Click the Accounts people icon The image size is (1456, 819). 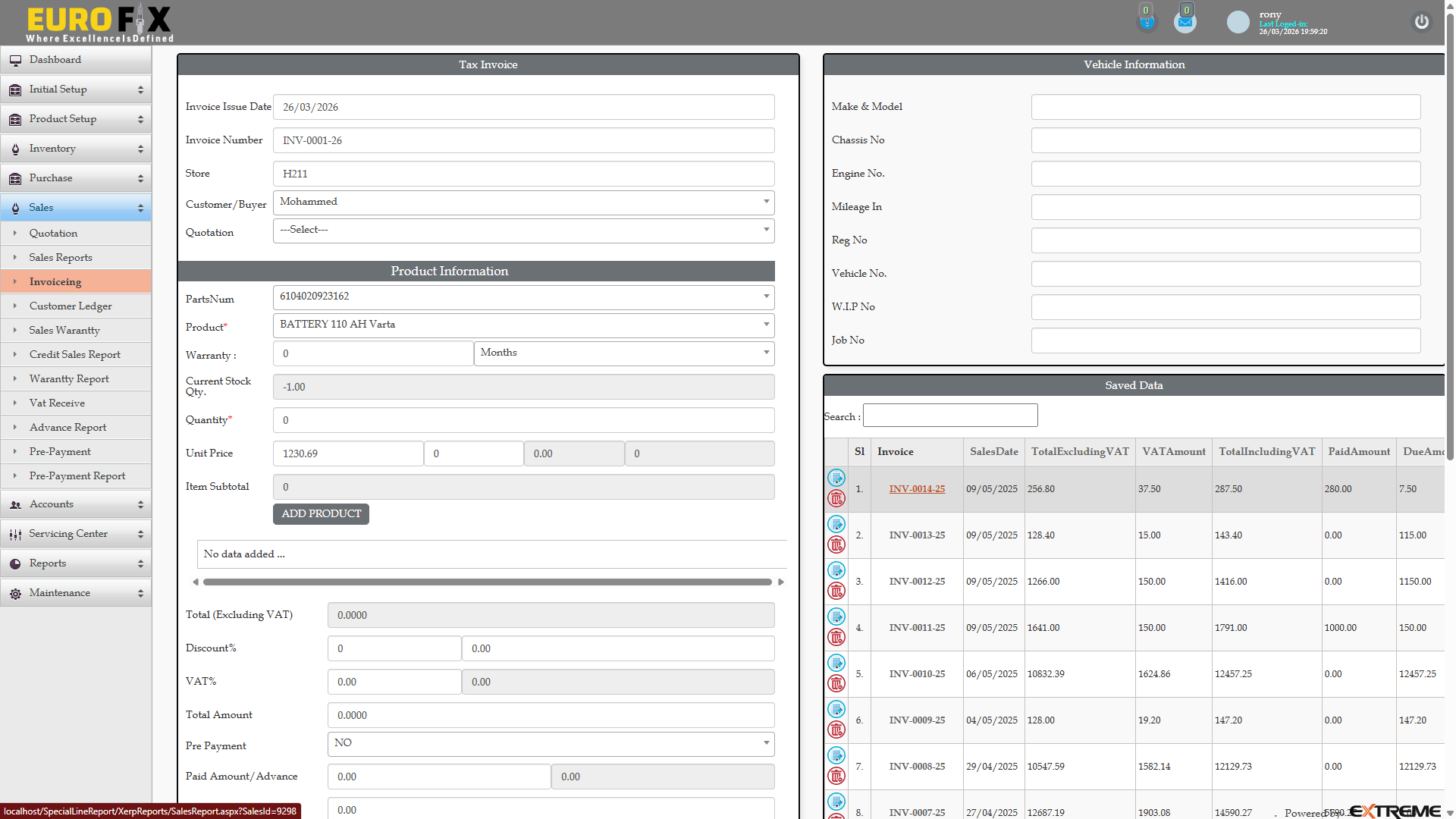(15, 504)
